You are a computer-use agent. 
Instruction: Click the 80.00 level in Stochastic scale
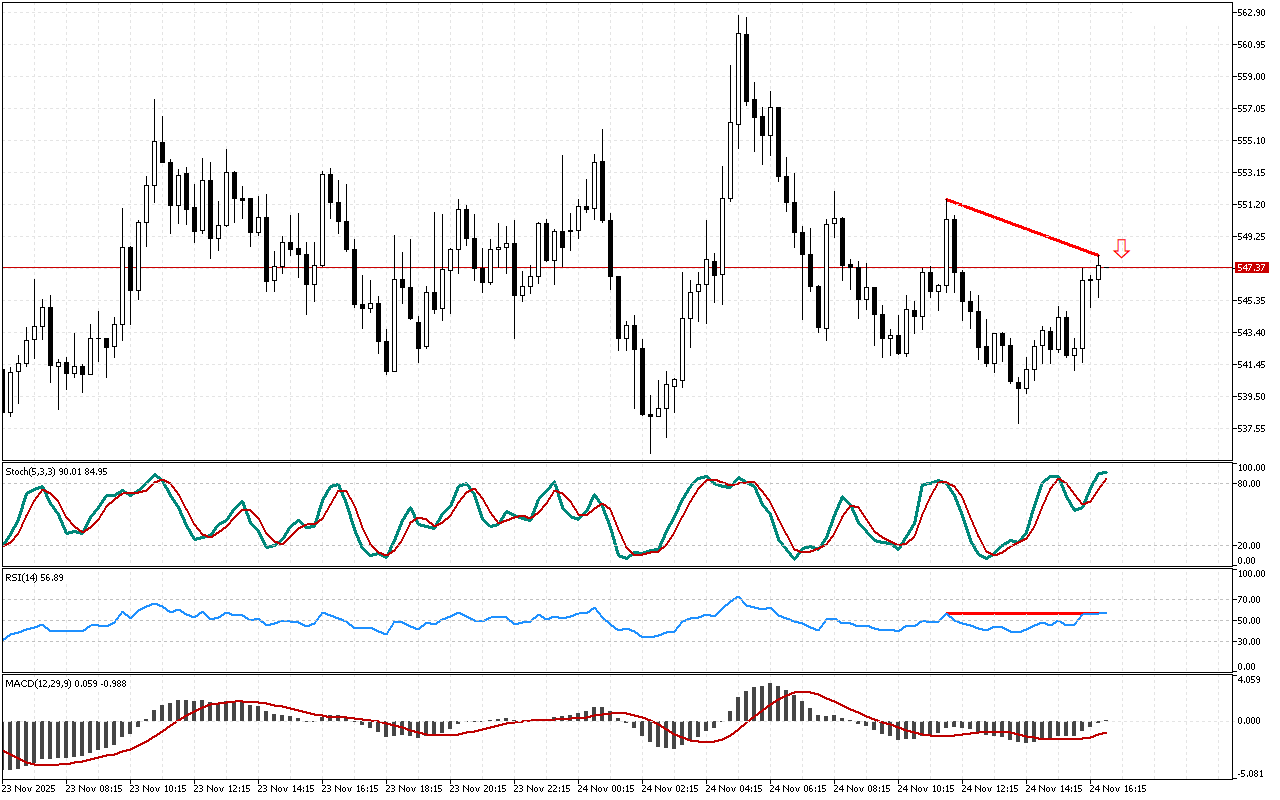pyautogui.click(x=1249, y=484)
